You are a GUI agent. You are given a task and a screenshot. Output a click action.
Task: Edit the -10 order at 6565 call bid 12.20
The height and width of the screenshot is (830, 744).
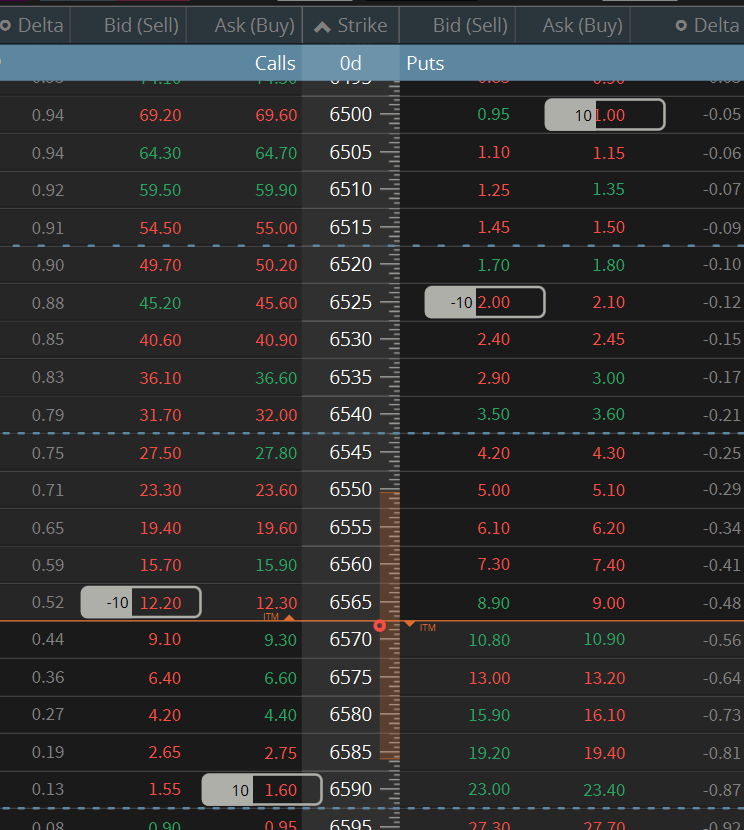[141, 602]
